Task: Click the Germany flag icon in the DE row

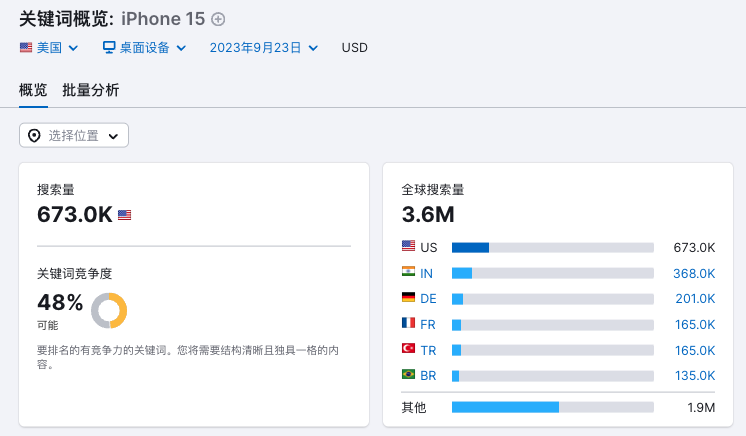Action: [408, 297]
